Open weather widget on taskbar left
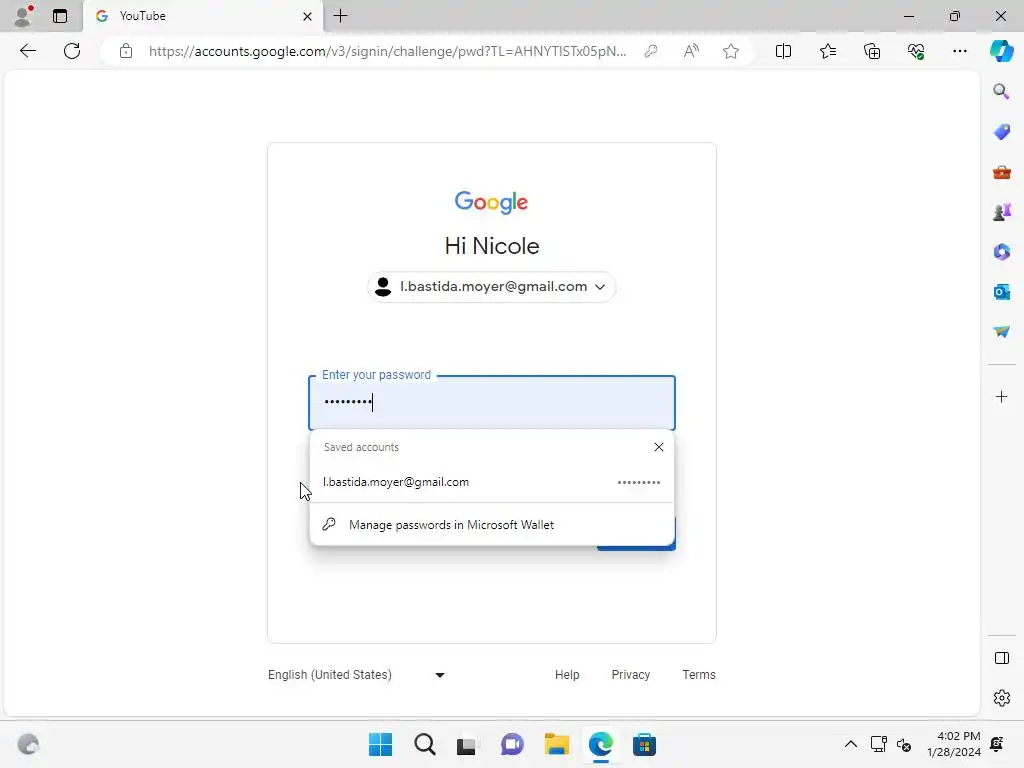This screenshot has height=768, width=1024. (x=28, y=744)
